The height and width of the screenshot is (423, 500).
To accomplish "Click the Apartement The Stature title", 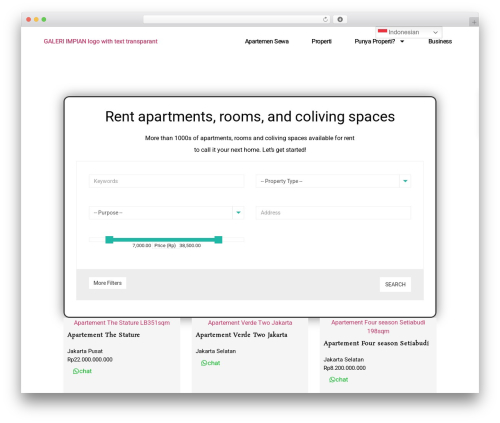I will tap(104, 335).
